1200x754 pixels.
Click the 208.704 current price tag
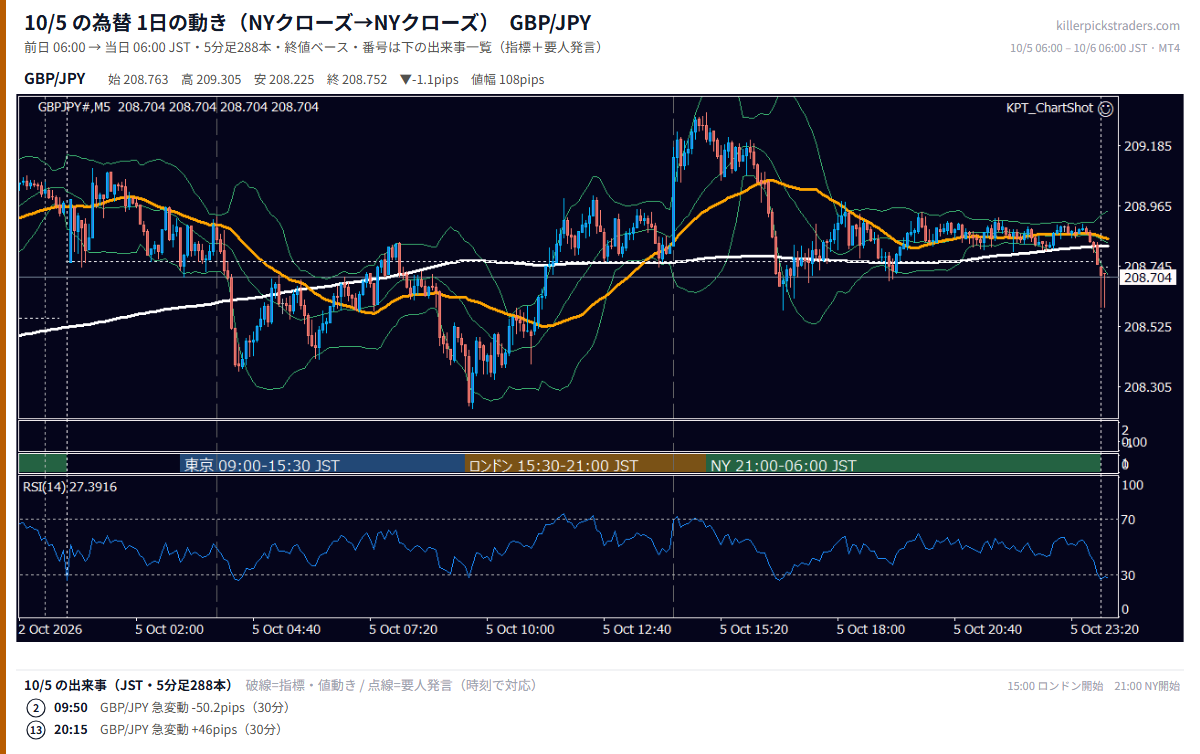tap(1148, 278)
